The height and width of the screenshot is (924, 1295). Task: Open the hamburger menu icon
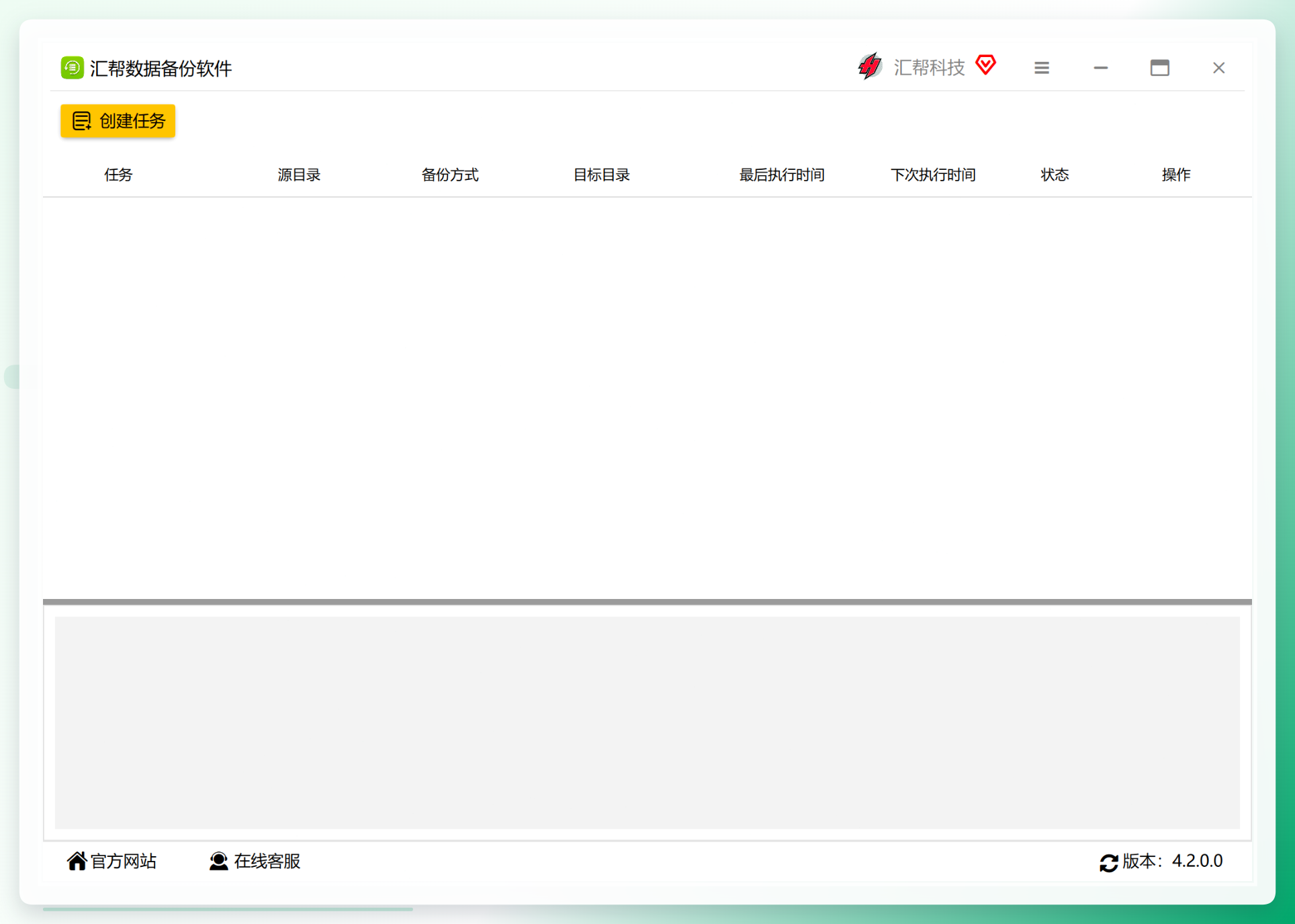(x=1042, y=68)
